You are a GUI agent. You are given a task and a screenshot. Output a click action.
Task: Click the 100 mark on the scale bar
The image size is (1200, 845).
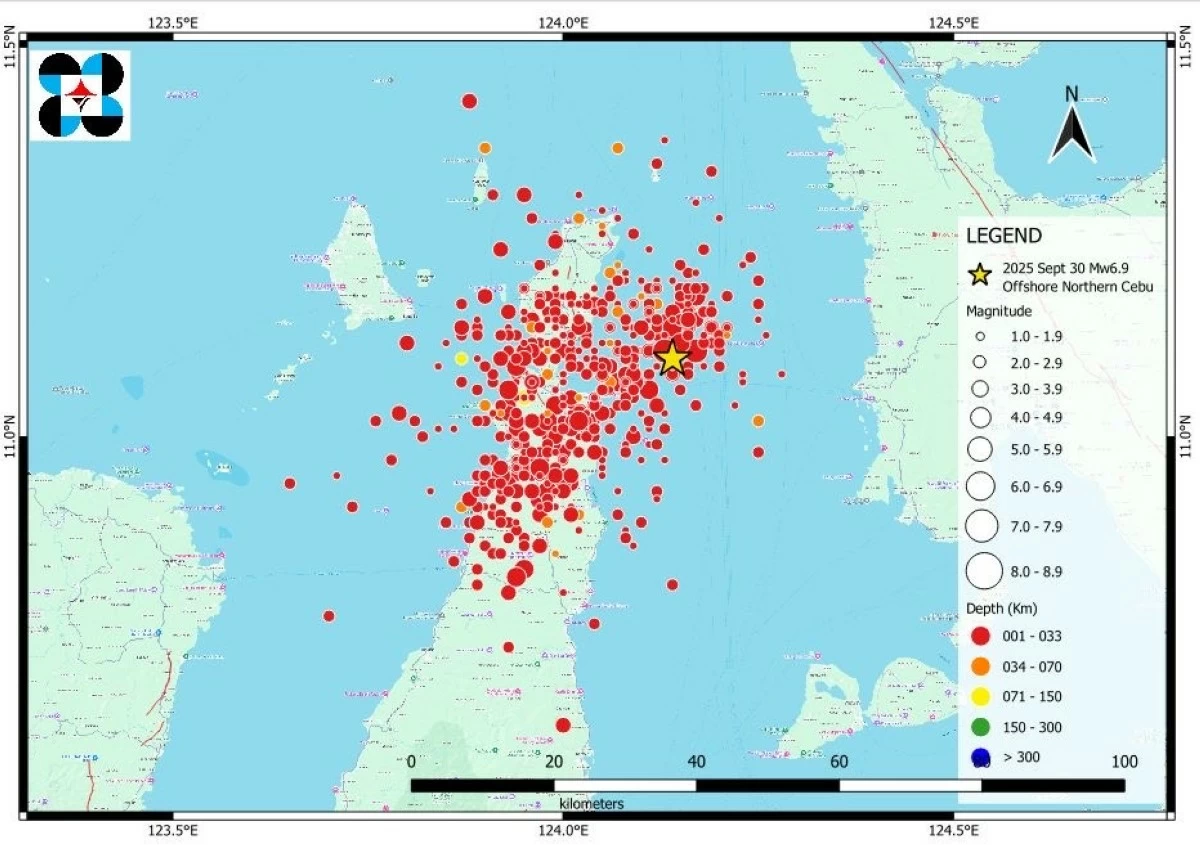pyautogui.click(x=1124, y=762)
